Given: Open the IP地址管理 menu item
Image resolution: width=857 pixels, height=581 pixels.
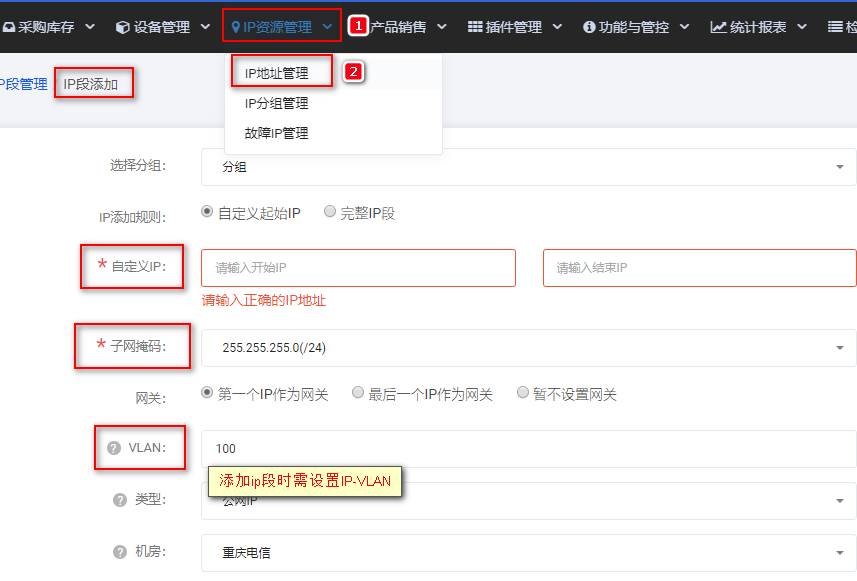Looking at the screenshot, I should pyautogui.click(x=277, y=73).
